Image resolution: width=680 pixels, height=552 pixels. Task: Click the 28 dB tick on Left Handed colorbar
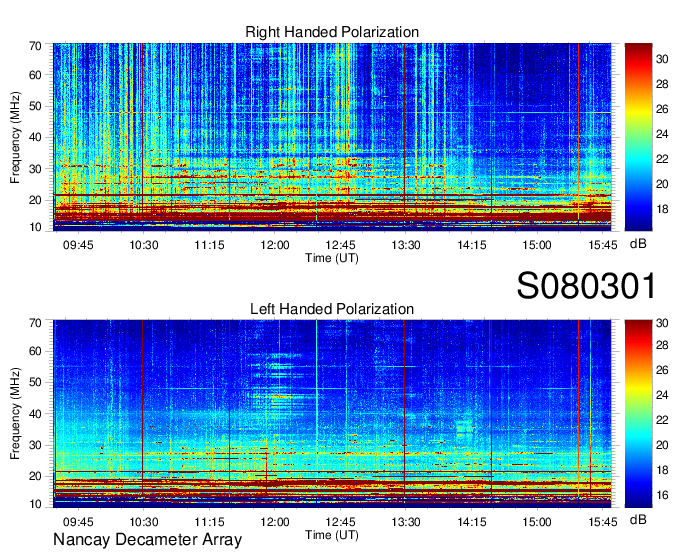[x=662, y=345]
